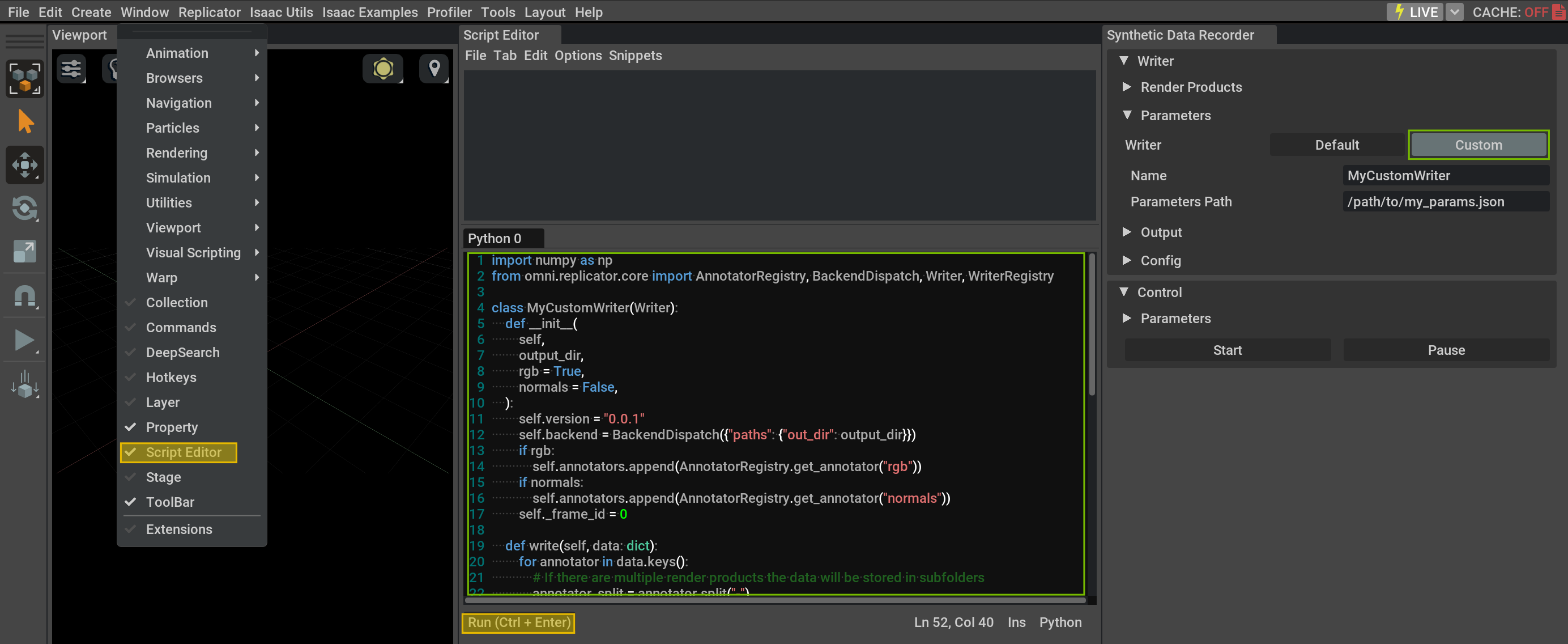Click the Start recorder button

tap(1227, 350)
